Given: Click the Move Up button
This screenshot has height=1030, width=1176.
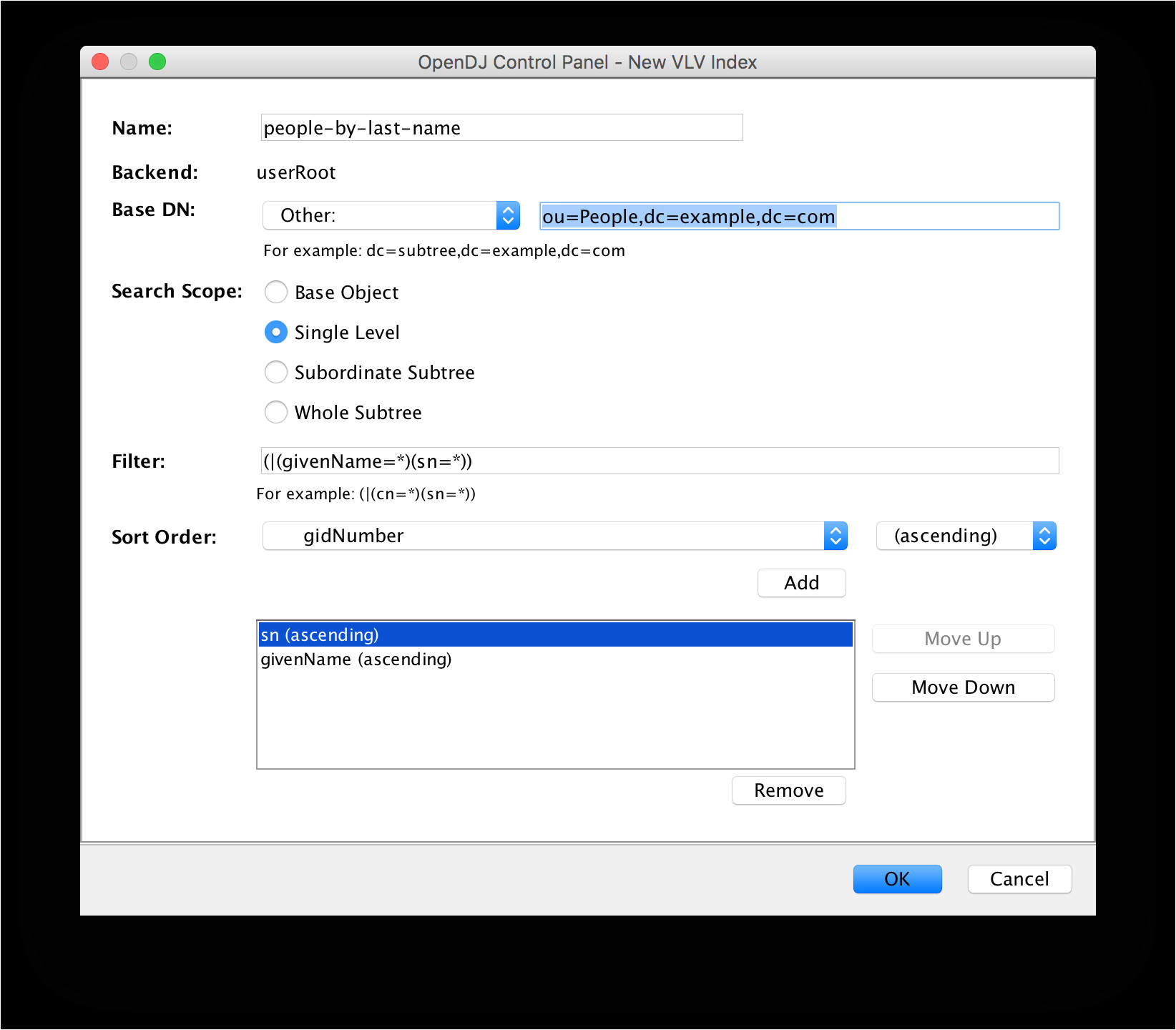Looking at the screenshot, I should pos(962,639).
